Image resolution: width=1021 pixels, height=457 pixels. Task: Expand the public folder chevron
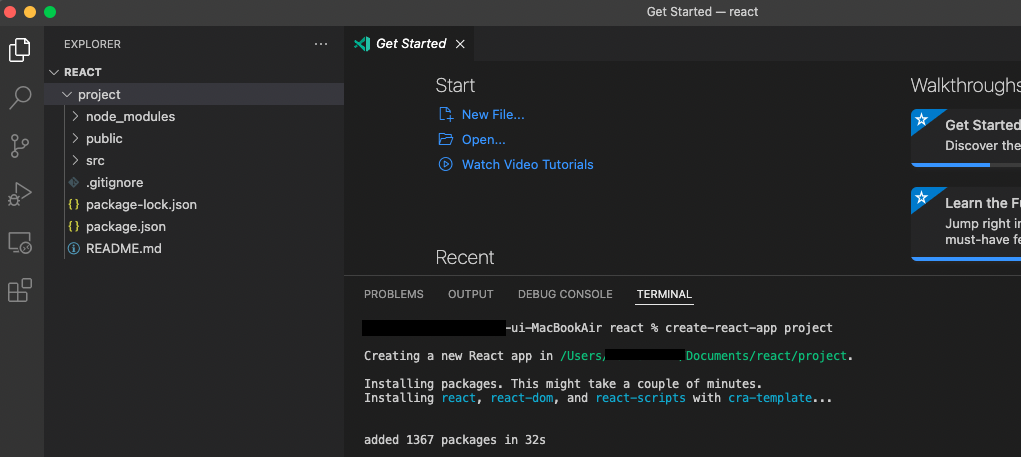(x=75, y=139)
